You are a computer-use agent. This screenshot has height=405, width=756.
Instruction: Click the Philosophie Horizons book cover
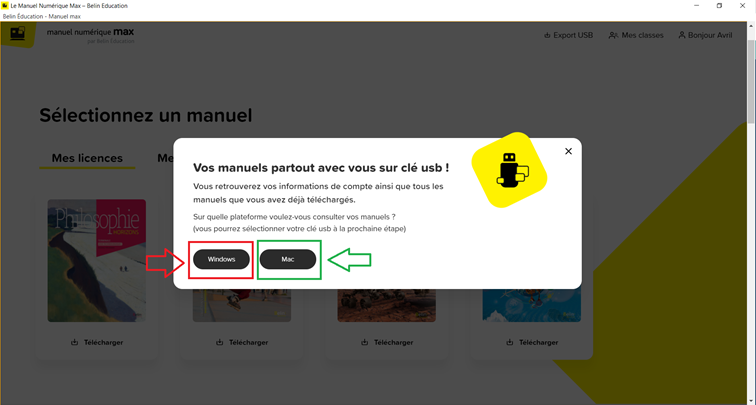tap(96, 260)
